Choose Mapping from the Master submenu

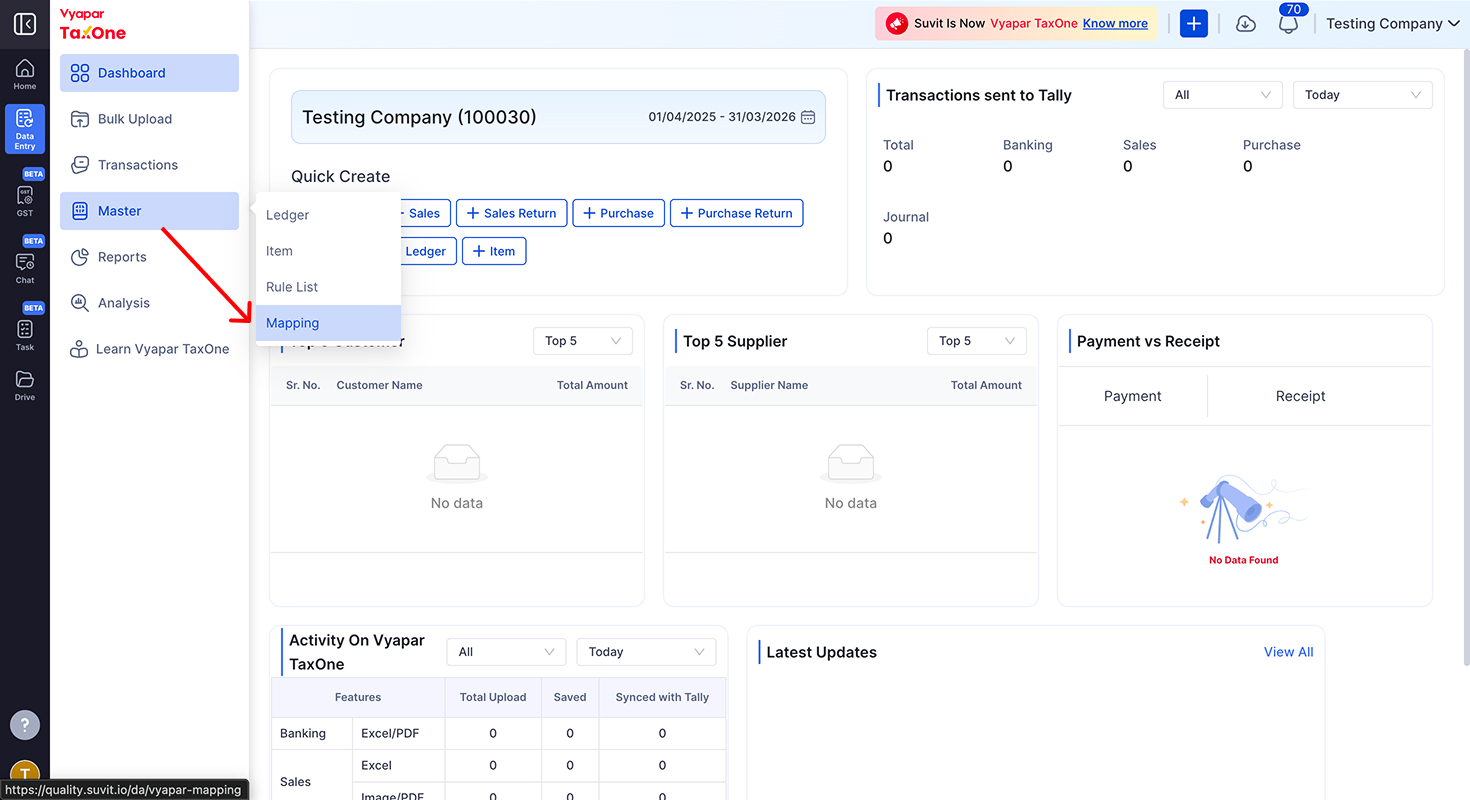point(328,323)
